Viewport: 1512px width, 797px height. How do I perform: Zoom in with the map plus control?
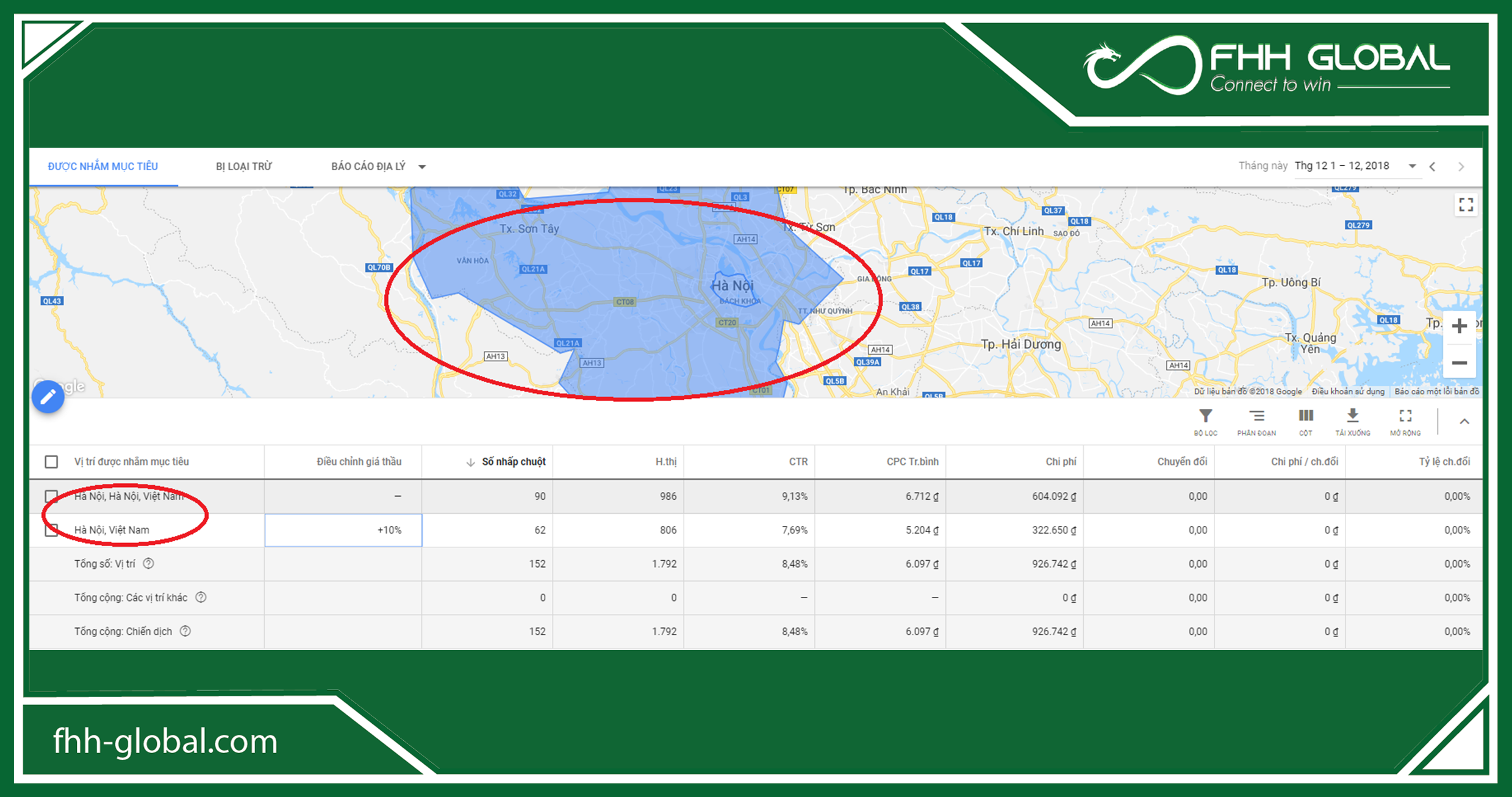point(1460,325)
